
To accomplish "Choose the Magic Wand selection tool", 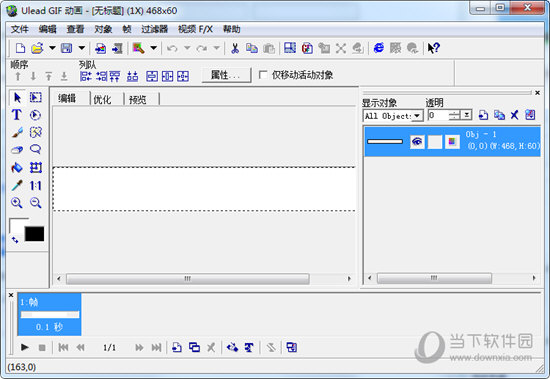I will (35, 132).
